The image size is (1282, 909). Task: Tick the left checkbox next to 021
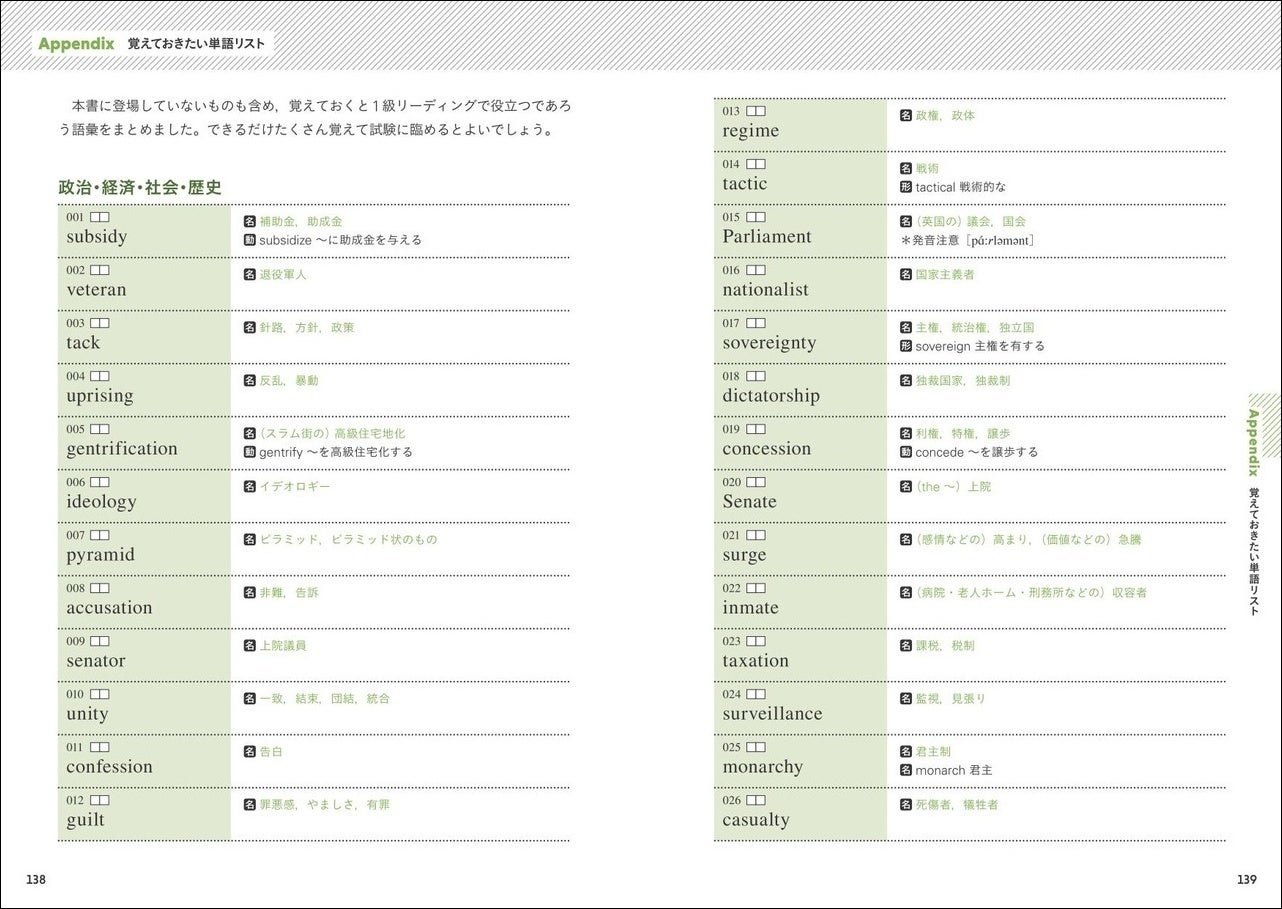point(751,535)
